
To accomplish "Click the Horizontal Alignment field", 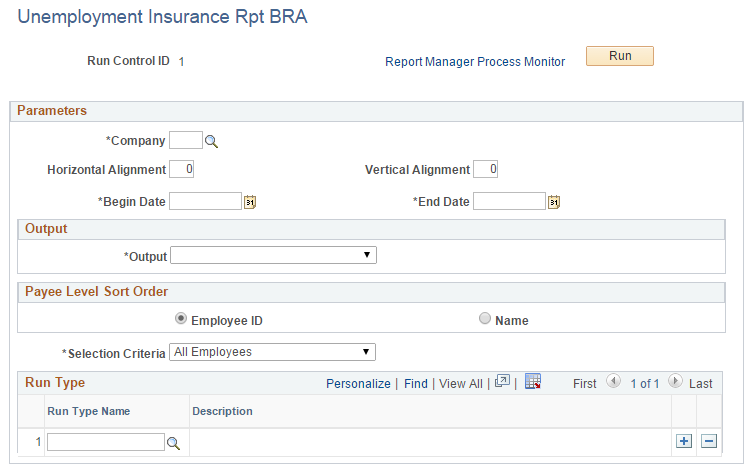I will (x=181, y=169).
